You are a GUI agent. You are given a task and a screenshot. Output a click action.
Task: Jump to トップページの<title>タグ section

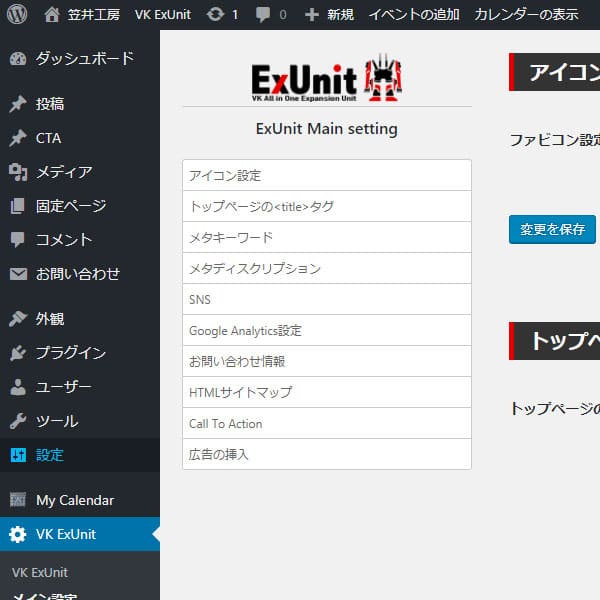327,206
